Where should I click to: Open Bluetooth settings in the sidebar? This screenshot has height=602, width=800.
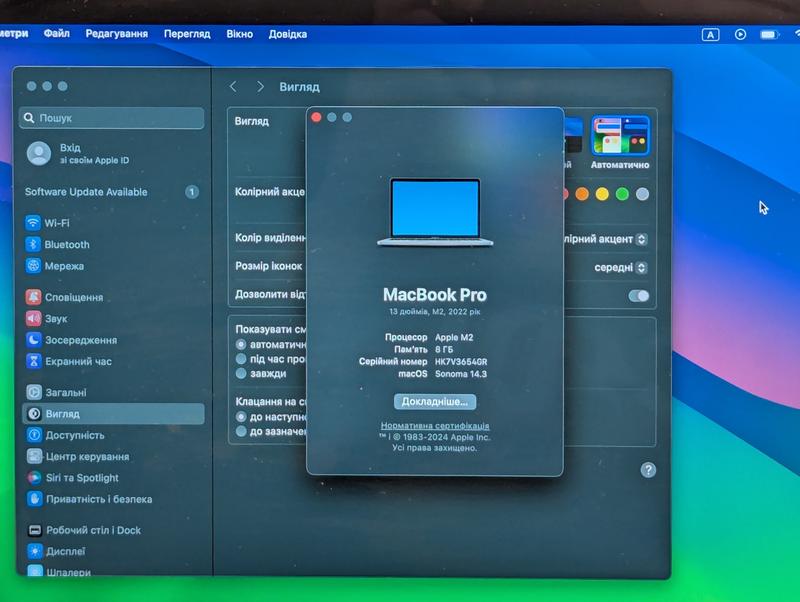(x=66, y=245)
